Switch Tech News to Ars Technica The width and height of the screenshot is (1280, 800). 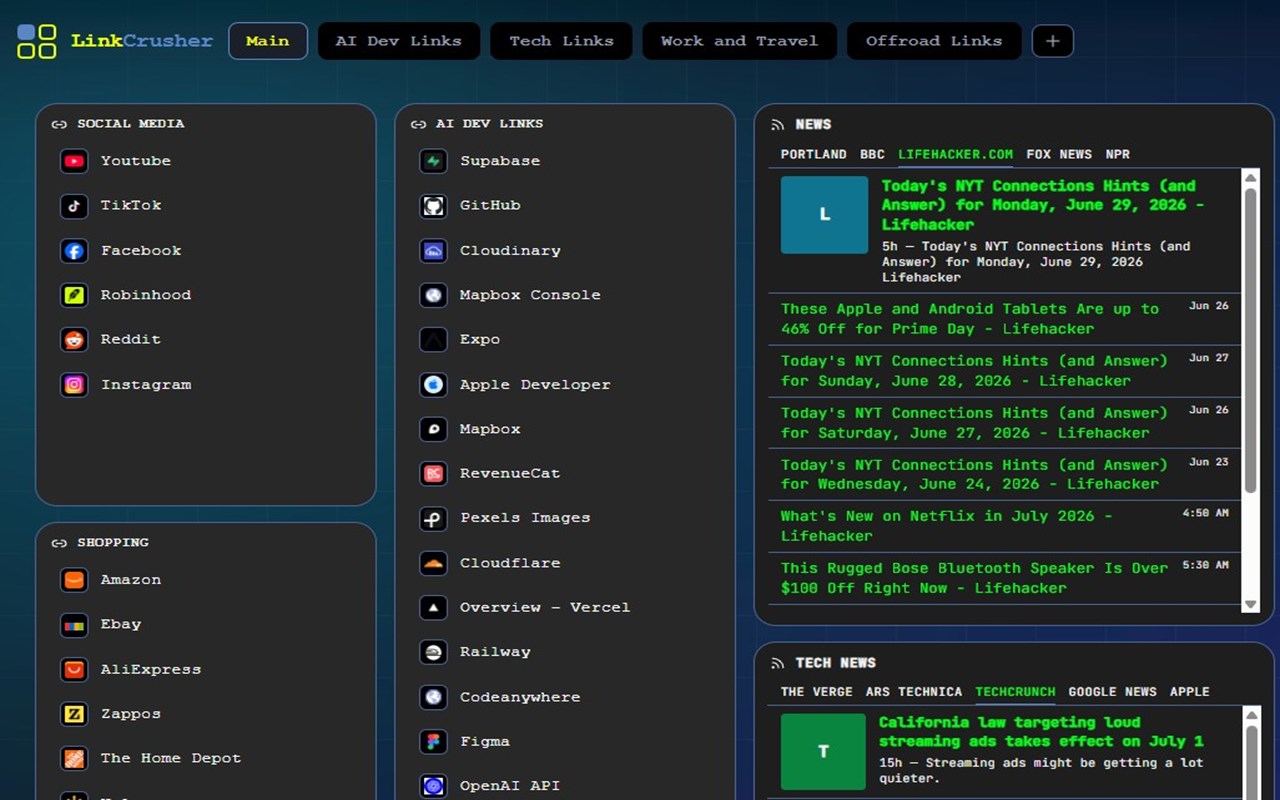pyautogui.click(x=914, y=692)
